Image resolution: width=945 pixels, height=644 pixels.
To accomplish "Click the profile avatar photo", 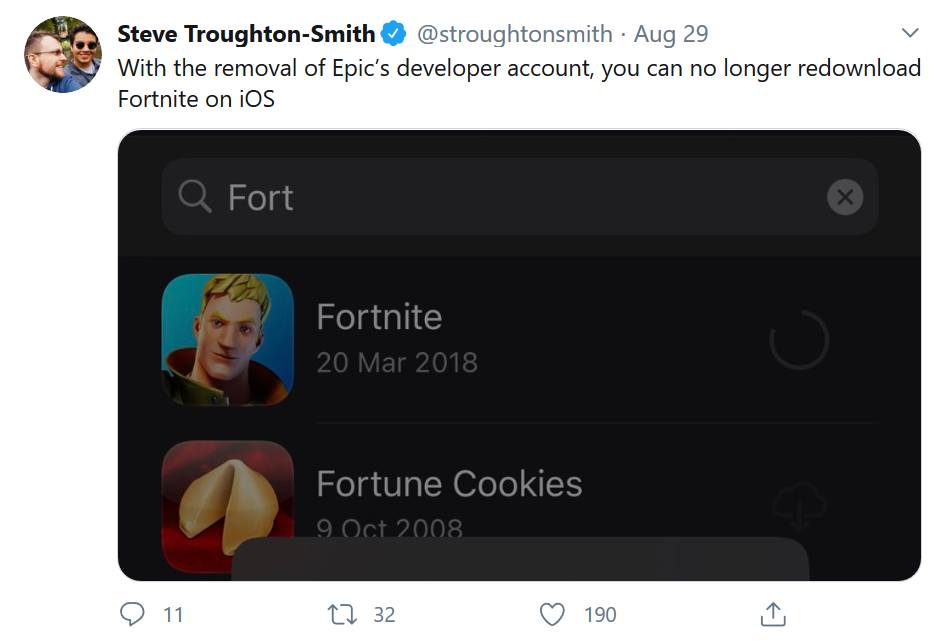I will point(63,55).
